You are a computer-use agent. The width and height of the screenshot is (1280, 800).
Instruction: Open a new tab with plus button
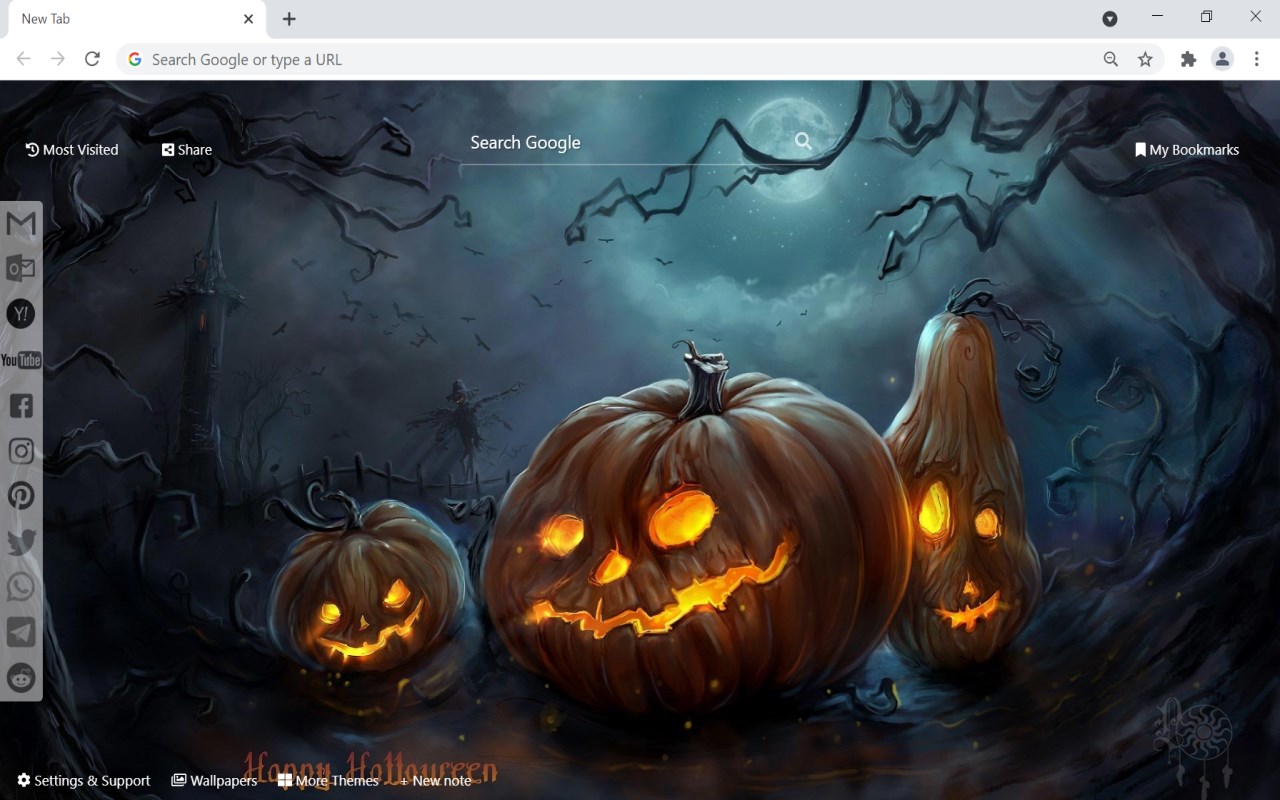point(289,19)
